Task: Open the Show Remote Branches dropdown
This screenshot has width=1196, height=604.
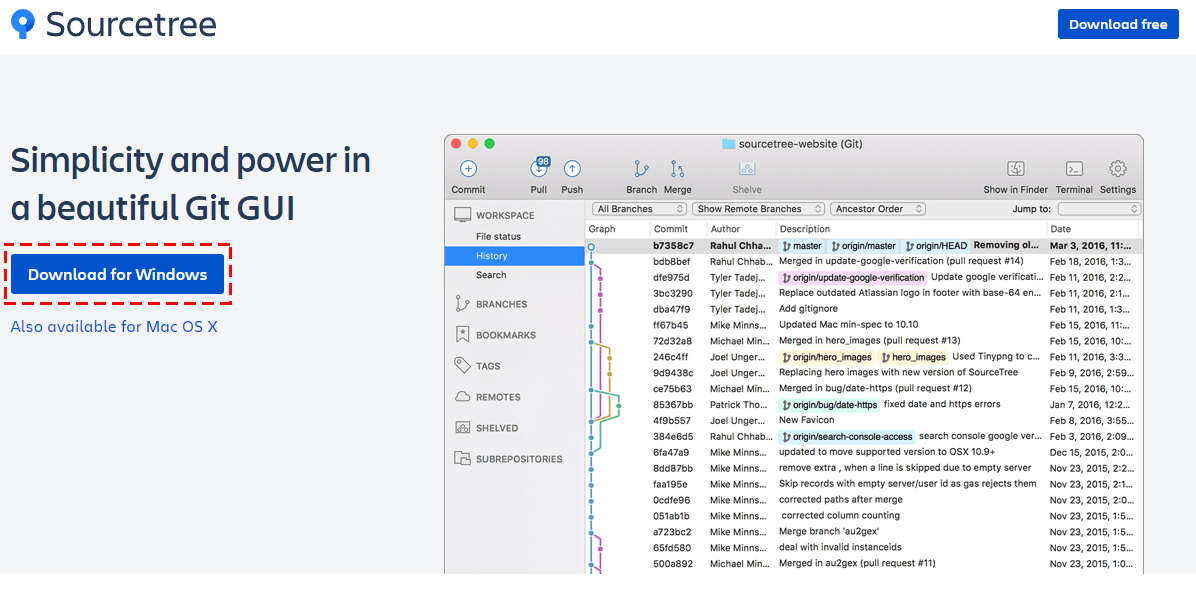Action: pos(759,209)
